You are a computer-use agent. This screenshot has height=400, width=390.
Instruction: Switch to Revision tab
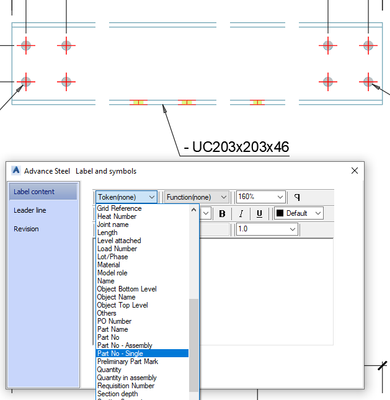tap(26, 229)
